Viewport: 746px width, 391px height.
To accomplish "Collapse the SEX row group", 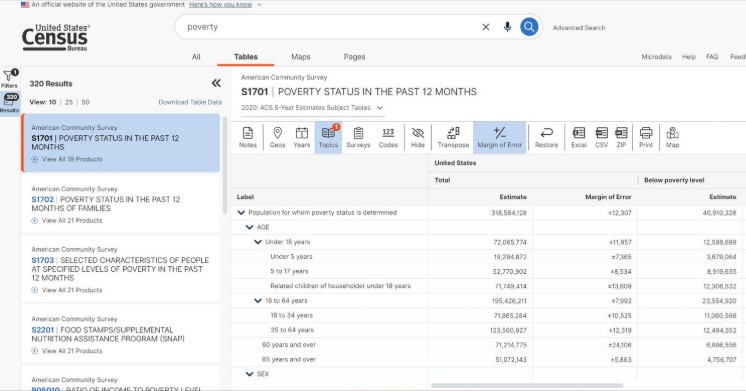I will tap(249, 374).
